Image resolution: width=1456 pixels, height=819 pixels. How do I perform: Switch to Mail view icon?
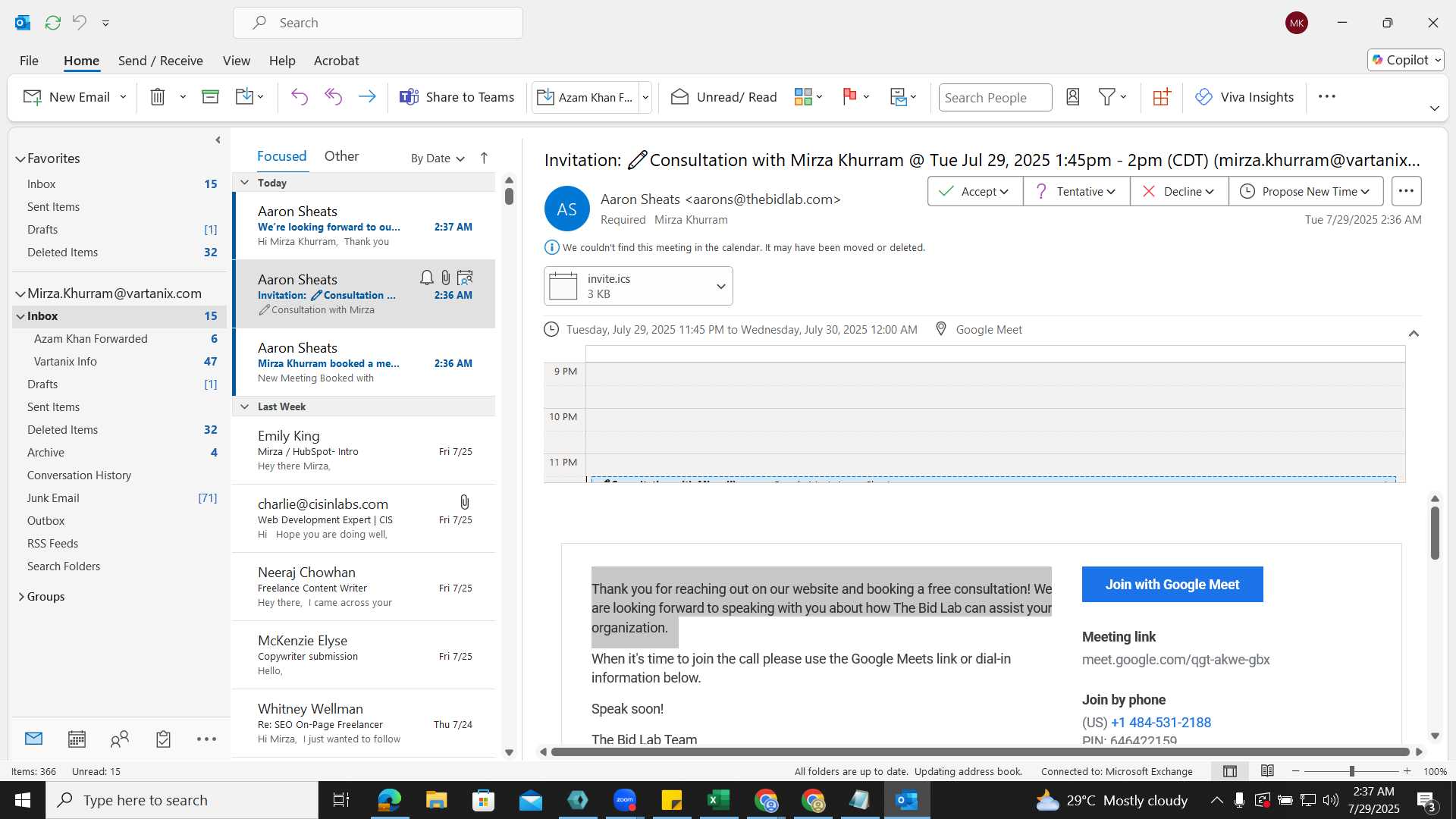[33, 739]
